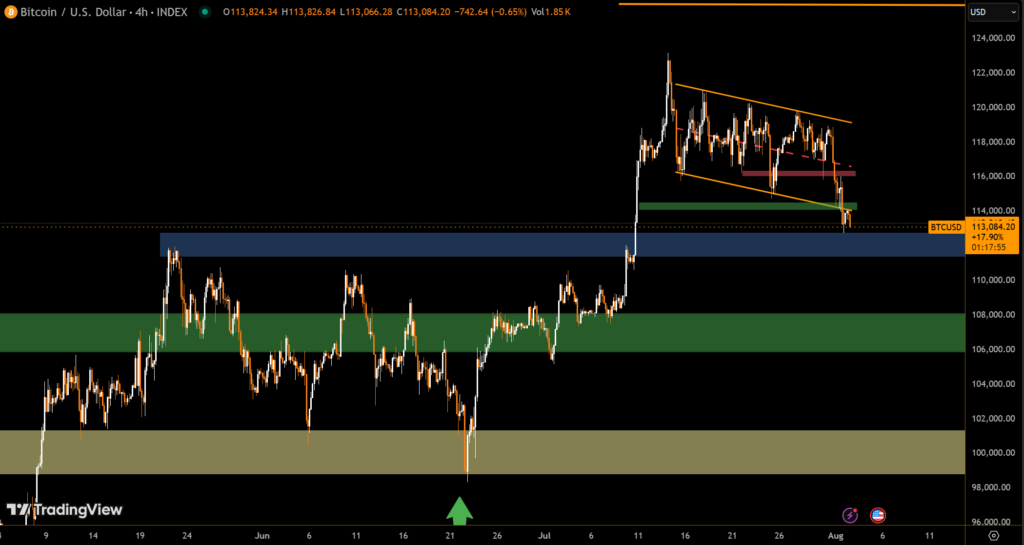The width and height of the screenshot is (1024, 545).
Task: Click the Aug label on time axis
Action: [836, 536]
